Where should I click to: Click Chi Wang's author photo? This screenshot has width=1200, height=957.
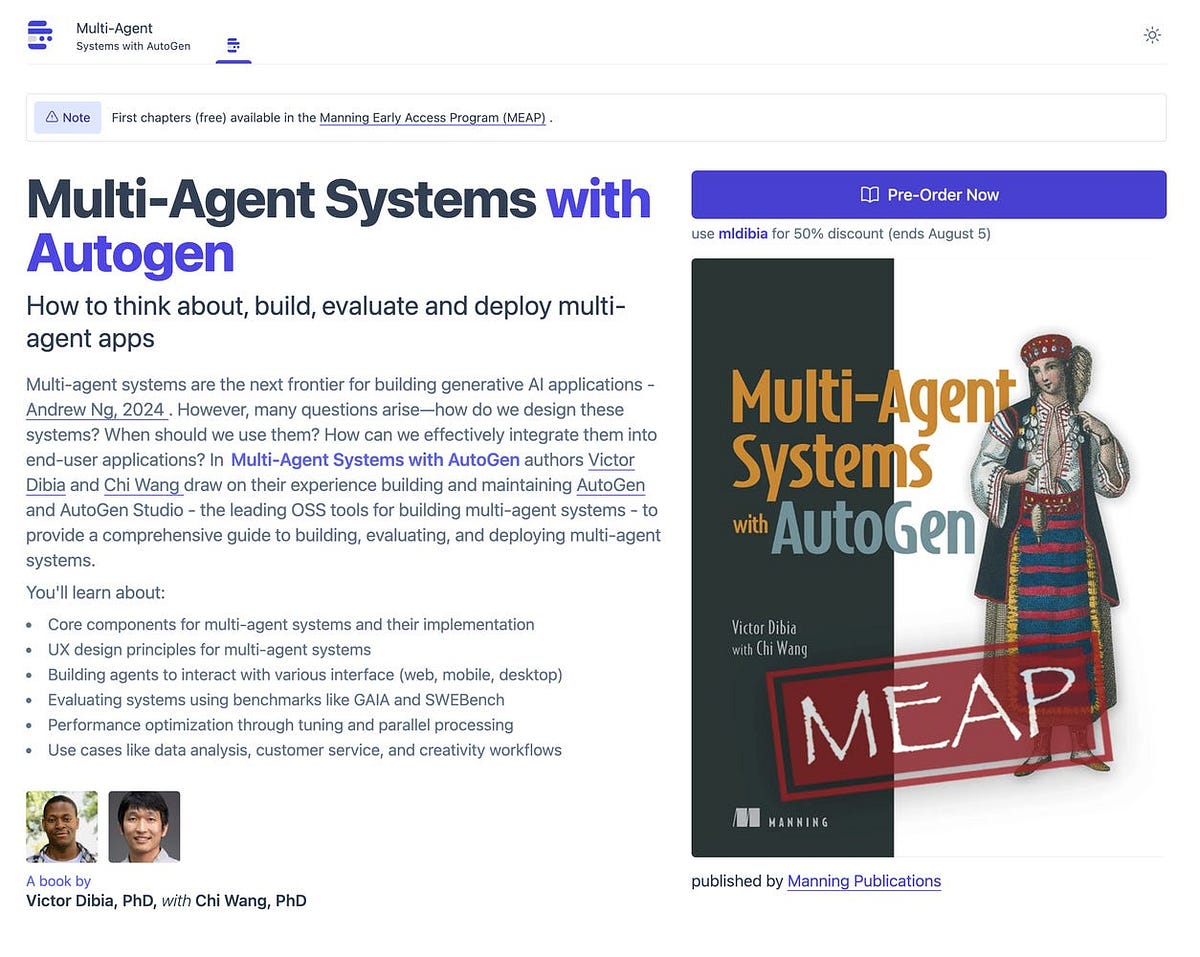click(x=144, y=826)
